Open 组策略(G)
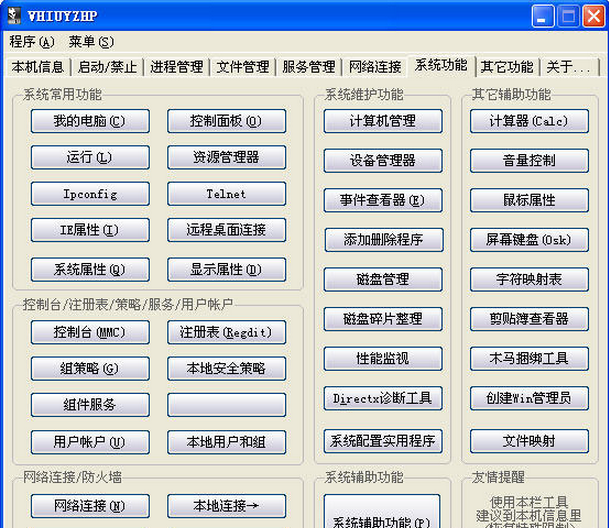 tap(90, 368)
